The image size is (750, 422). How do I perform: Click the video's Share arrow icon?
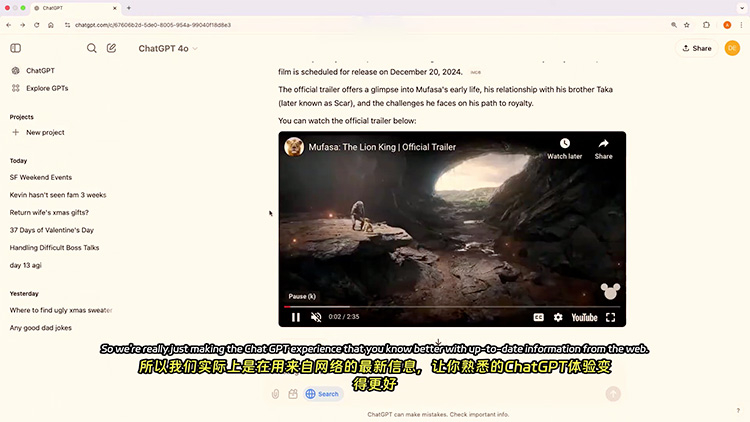(x=604, y=149)
